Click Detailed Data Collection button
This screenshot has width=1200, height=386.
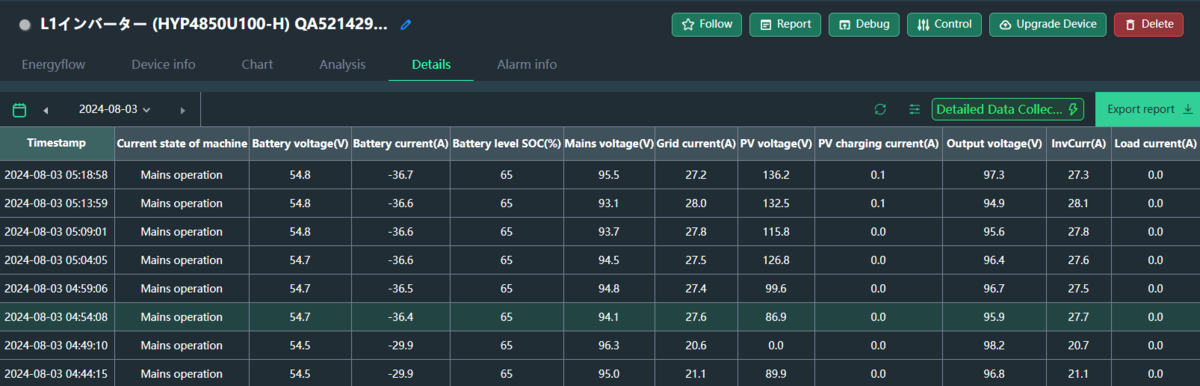[1008, 109]
